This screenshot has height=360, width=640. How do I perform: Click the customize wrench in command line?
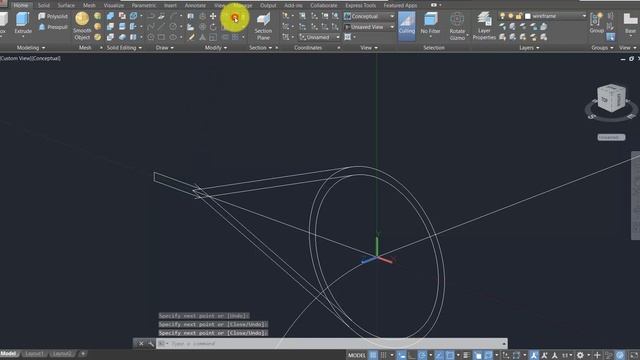click(x=151, y=344)
